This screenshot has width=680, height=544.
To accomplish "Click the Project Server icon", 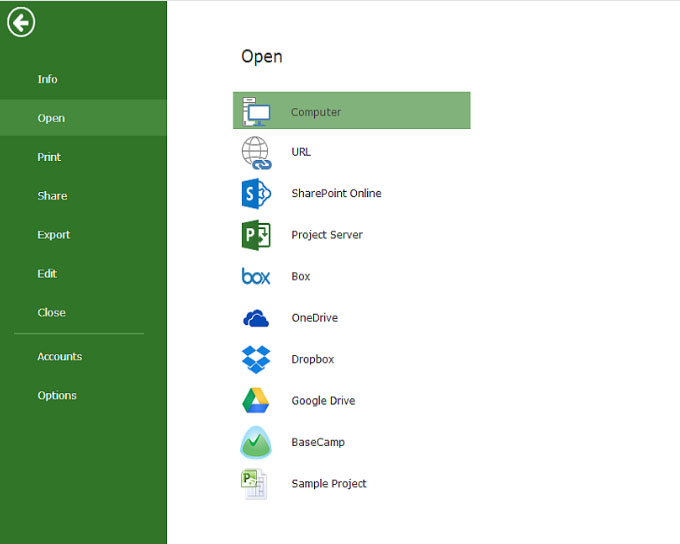I will [256, 235].
